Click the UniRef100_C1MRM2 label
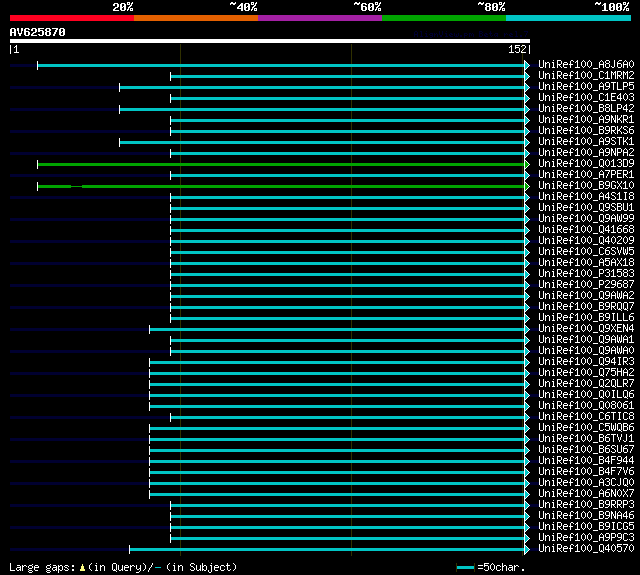Screen dimensions: 640x575 coord(586,75)
